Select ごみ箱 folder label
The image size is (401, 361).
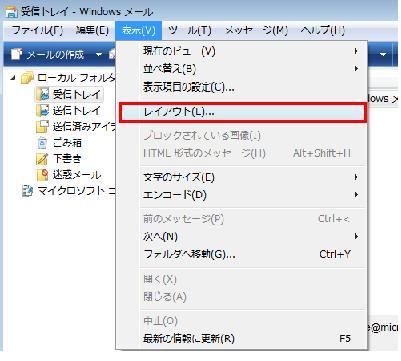pyautogui.click(x=67, y=142)
